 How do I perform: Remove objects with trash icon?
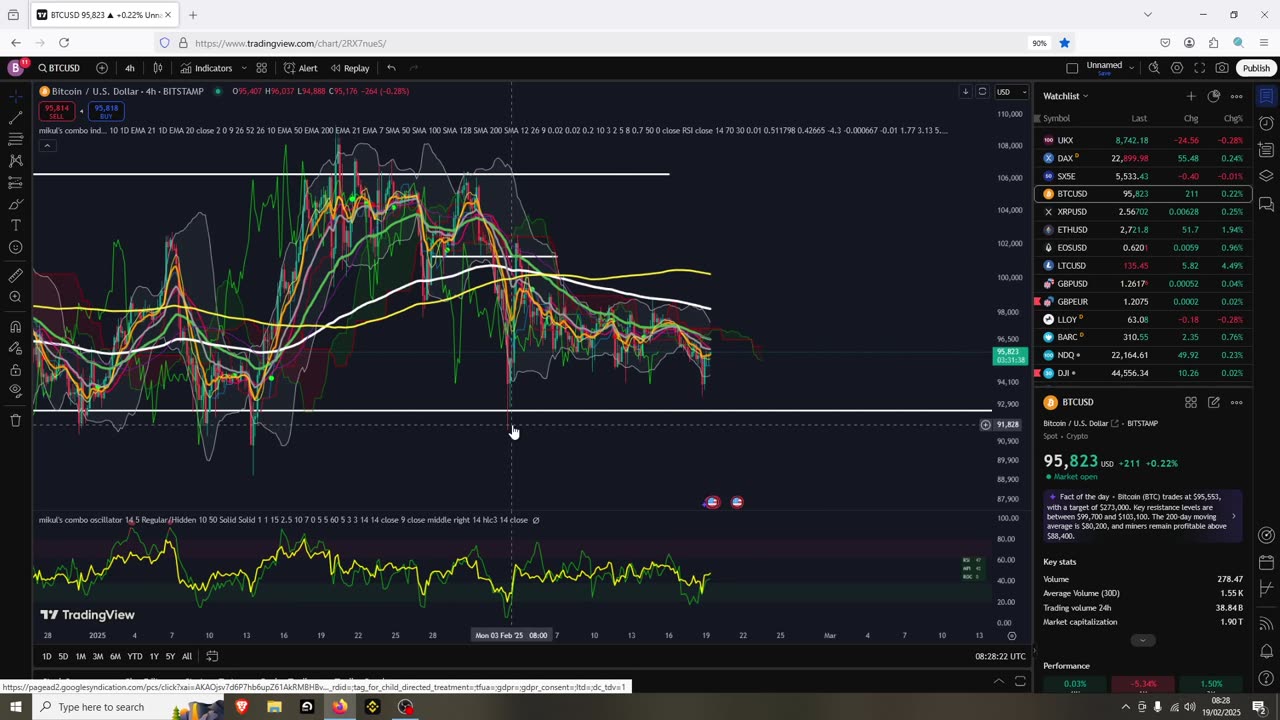pyautogui.click(x=15, y=420)
